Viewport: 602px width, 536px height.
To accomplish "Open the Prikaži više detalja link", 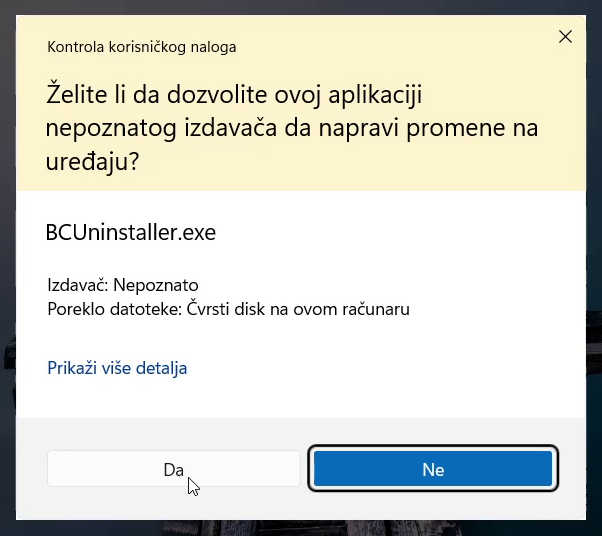I will pos(117,368).
